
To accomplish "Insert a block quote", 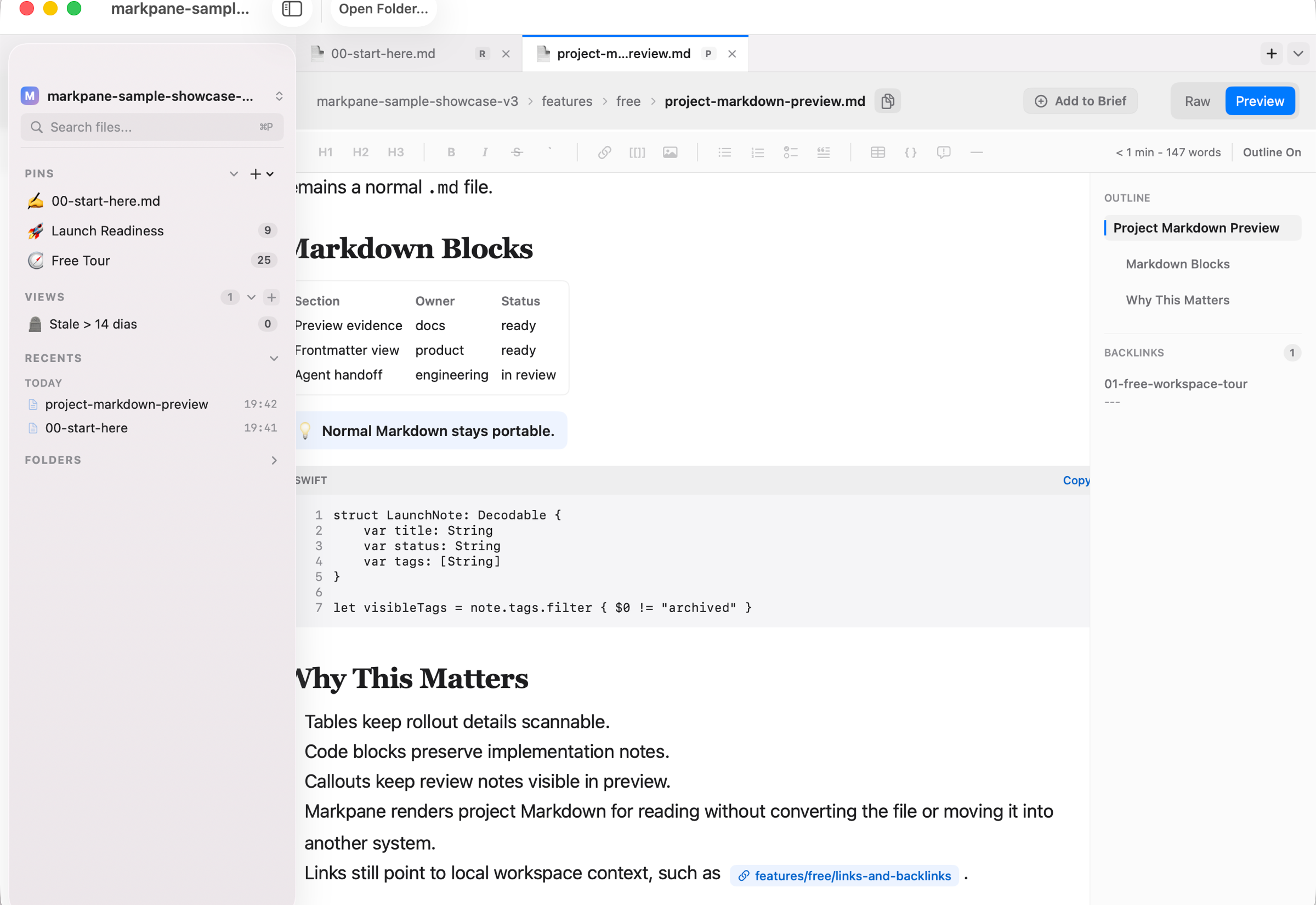I will click(823, 152).
